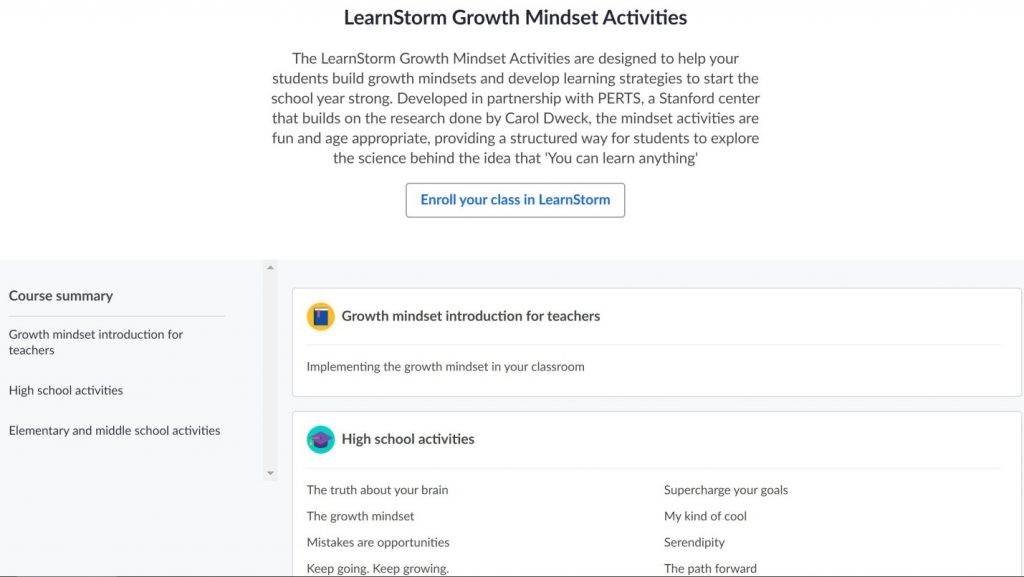This screenshot has width=1024, height=577.
Task: Open Supercharge your goals lesson
Action: [x=726, y=490]
